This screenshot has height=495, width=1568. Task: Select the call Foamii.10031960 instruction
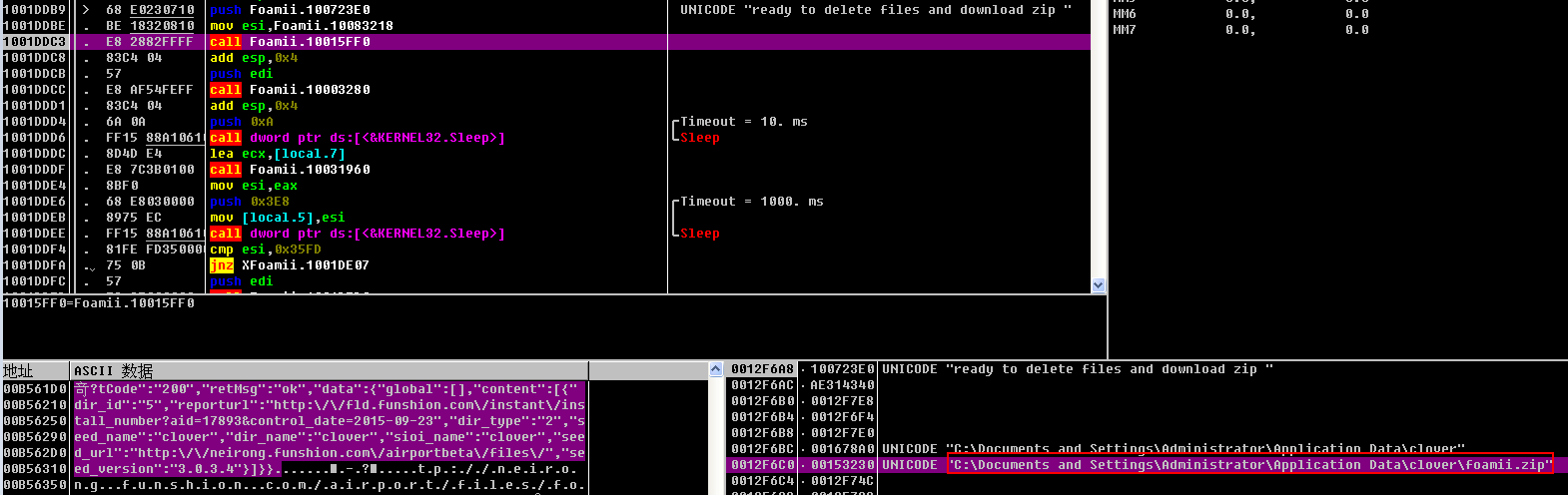click(290, 170)
